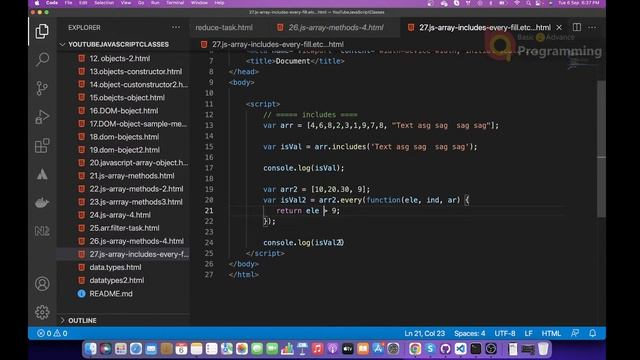Viewport: 640px width, 360px height.
Task: Open 19.dom-boject2.html file
Action: pyautogui.click(x=124, y=150)
